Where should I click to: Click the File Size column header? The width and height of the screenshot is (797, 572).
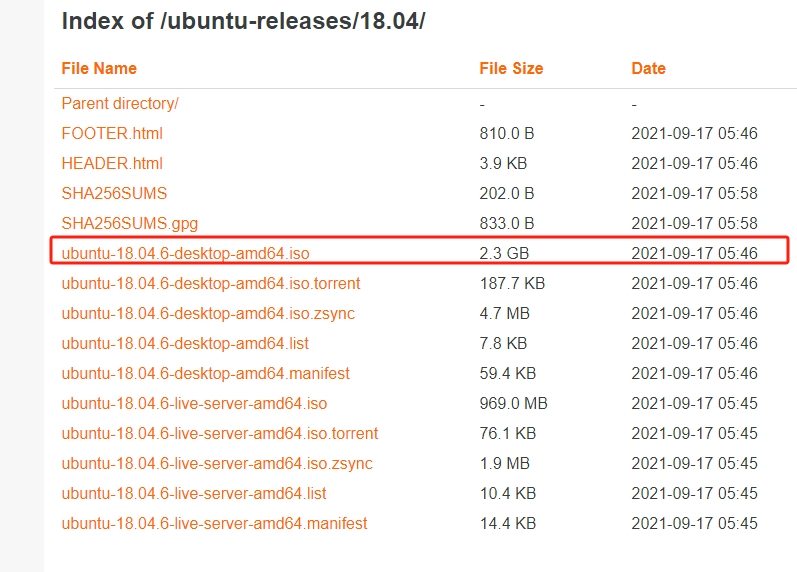pos(511,68)
